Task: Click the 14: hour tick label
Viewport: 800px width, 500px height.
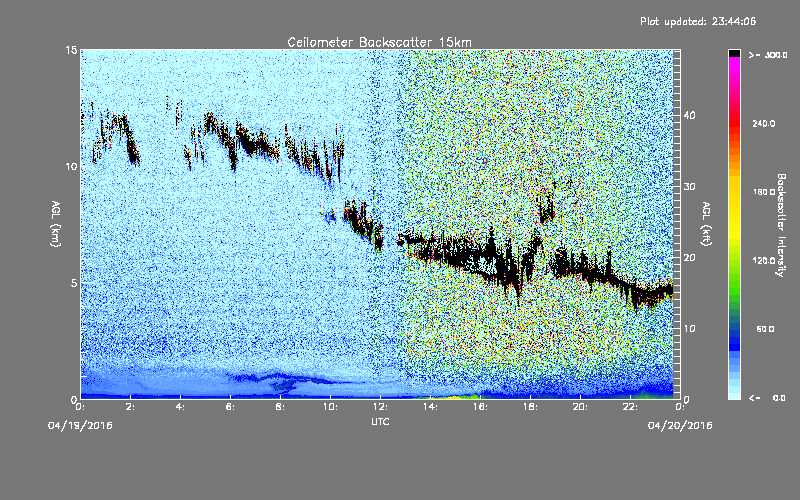Action: [x=430, y=407]
